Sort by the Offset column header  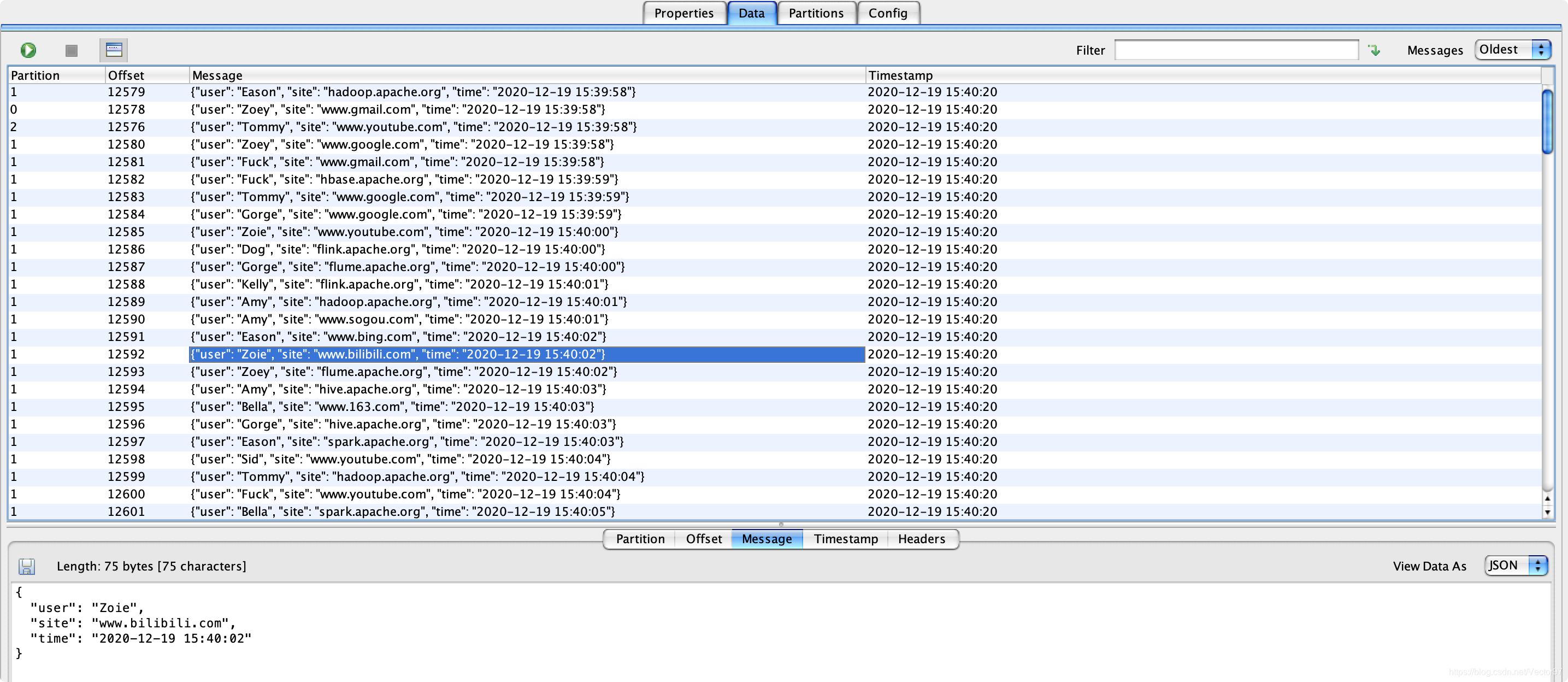146,75
